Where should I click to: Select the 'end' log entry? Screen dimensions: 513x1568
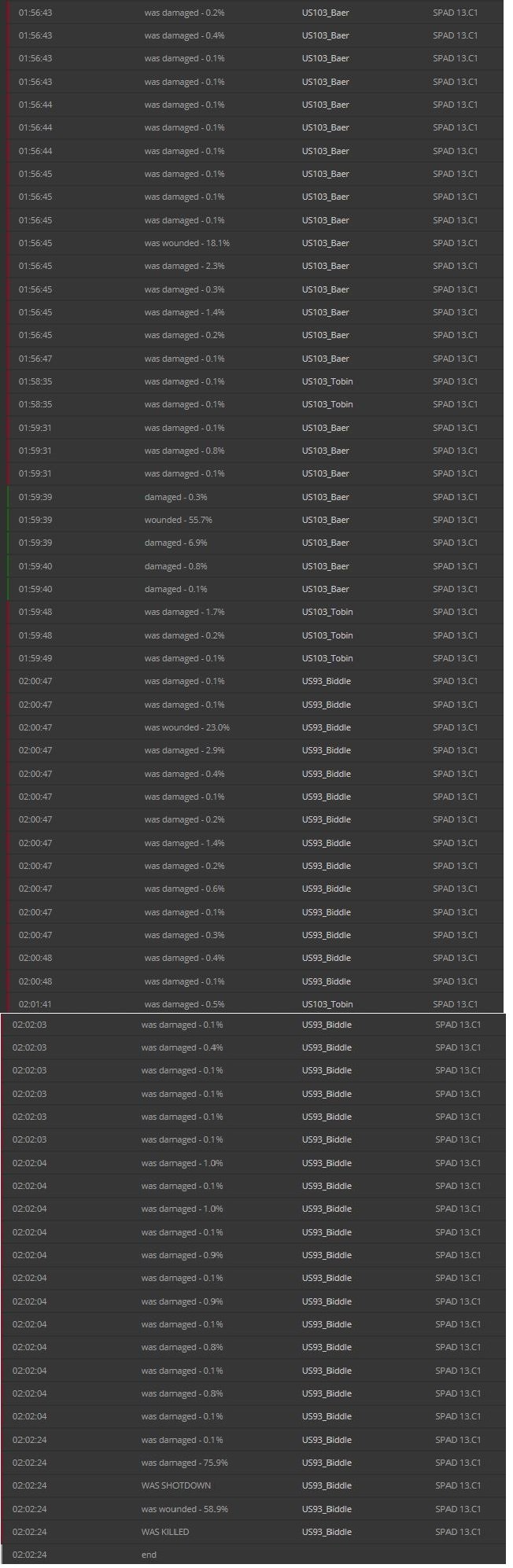[x=253, y=1555]
